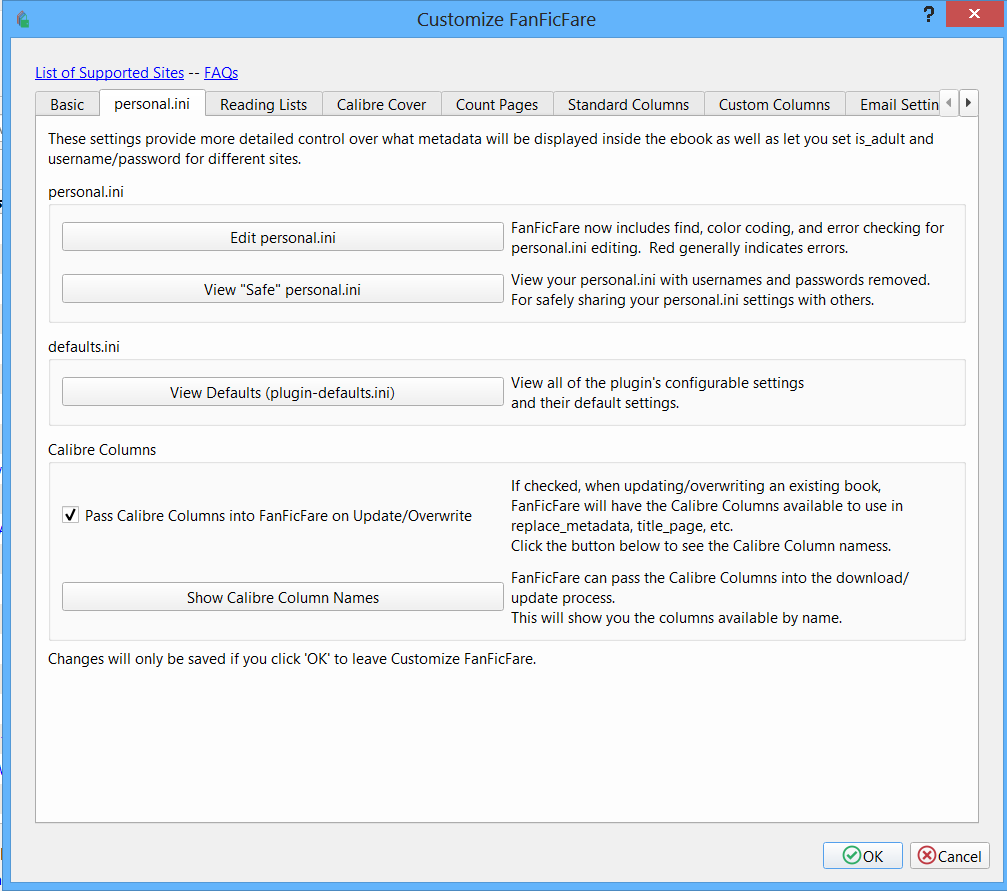1007x891 pixels.
Task: Select the personal.ini tab
Action: [152, 103]
